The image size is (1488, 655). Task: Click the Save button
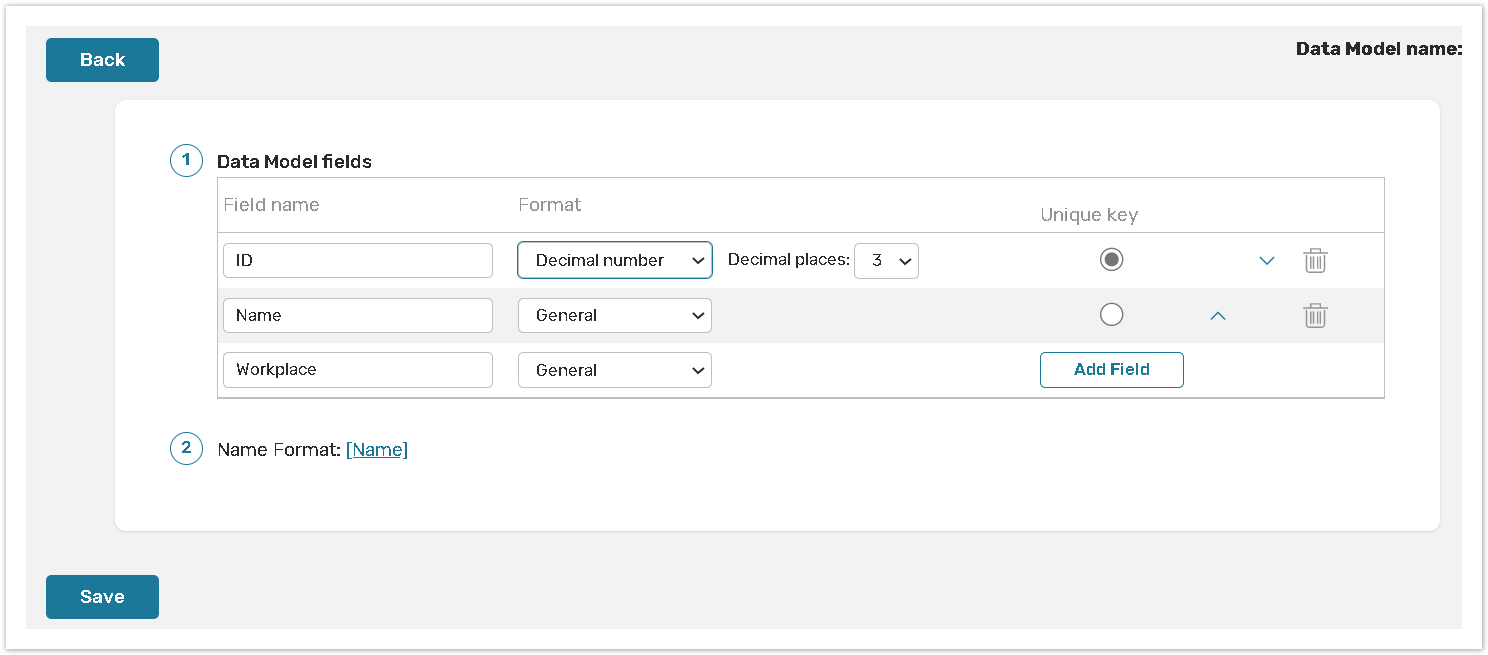point(102,596)
